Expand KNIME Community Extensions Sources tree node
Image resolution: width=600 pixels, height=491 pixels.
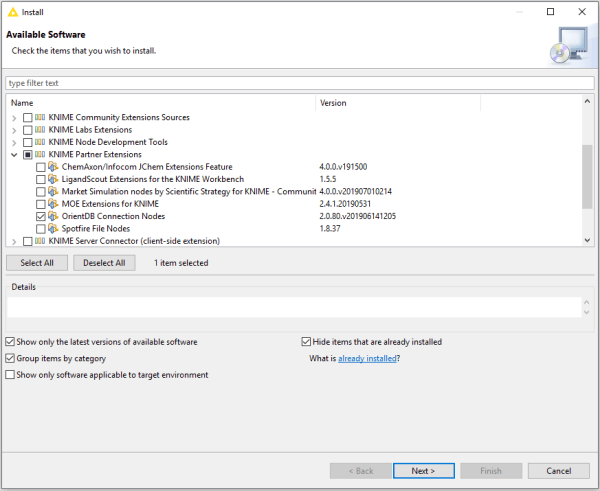click(x=14, y=118)
